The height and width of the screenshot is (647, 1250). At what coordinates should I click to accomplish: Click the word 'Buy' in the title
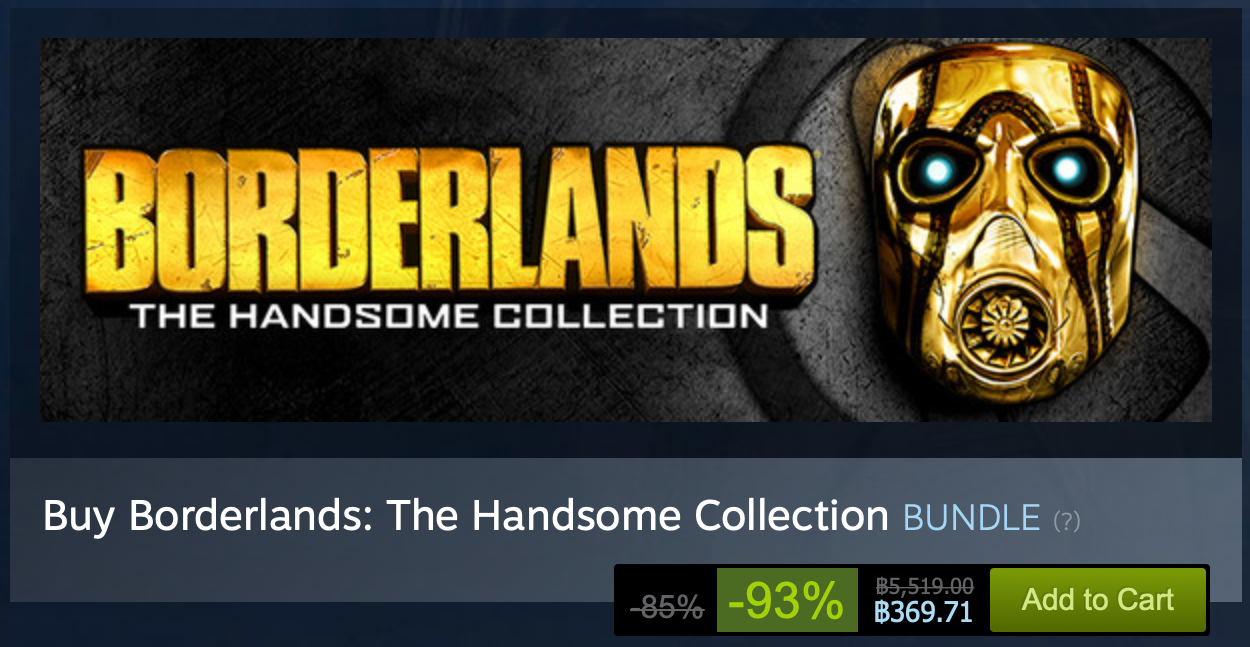80,517
